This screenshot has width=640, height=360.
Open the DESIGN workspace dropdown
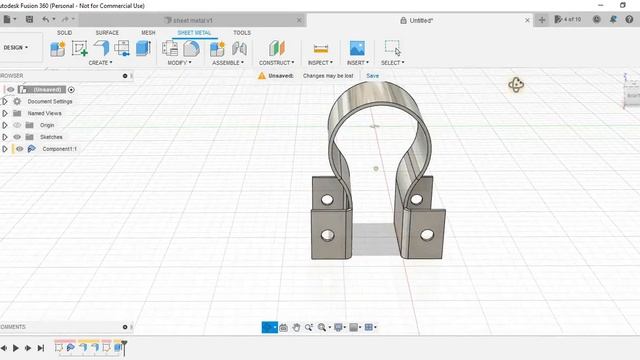(x=16, y=48)
